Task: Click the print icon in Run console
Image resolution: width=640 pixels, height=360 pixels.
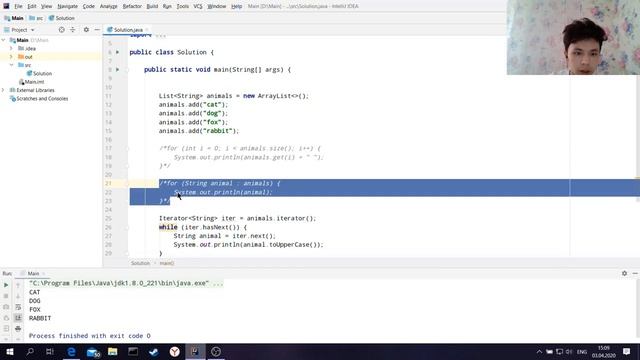Action: point(18,329)
